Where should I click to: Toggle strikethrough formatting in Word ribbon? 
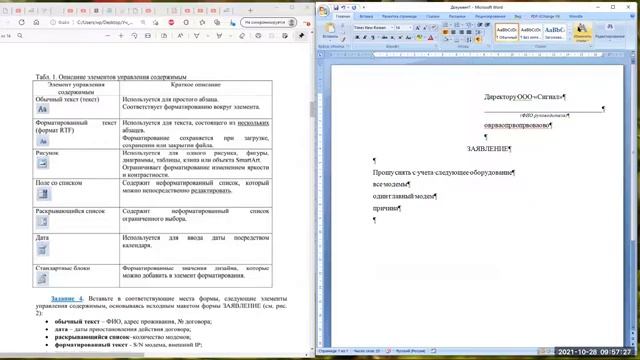(384, 38)
